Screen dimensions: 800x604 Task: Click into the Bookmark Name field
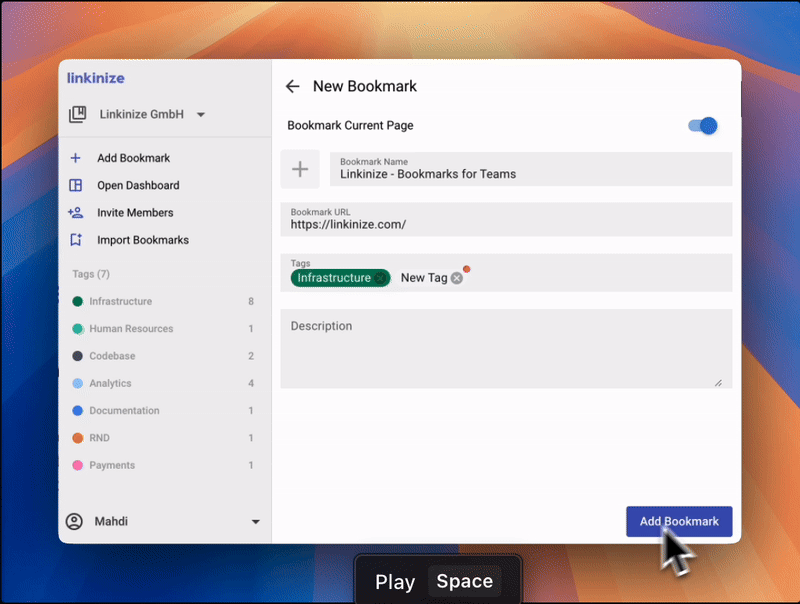(x=531, y=169)
